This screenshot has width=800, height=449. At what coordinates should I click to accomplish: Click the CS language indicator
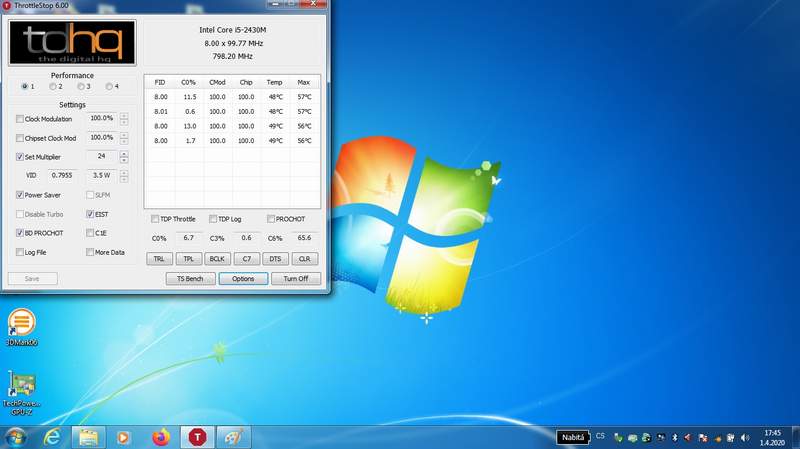point(600,436)
